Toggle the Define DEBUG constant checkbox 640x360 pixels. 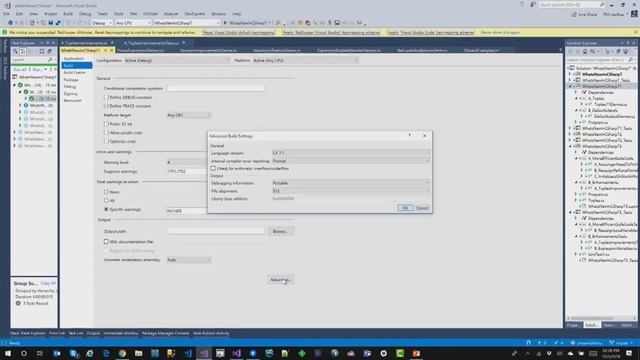106,97
